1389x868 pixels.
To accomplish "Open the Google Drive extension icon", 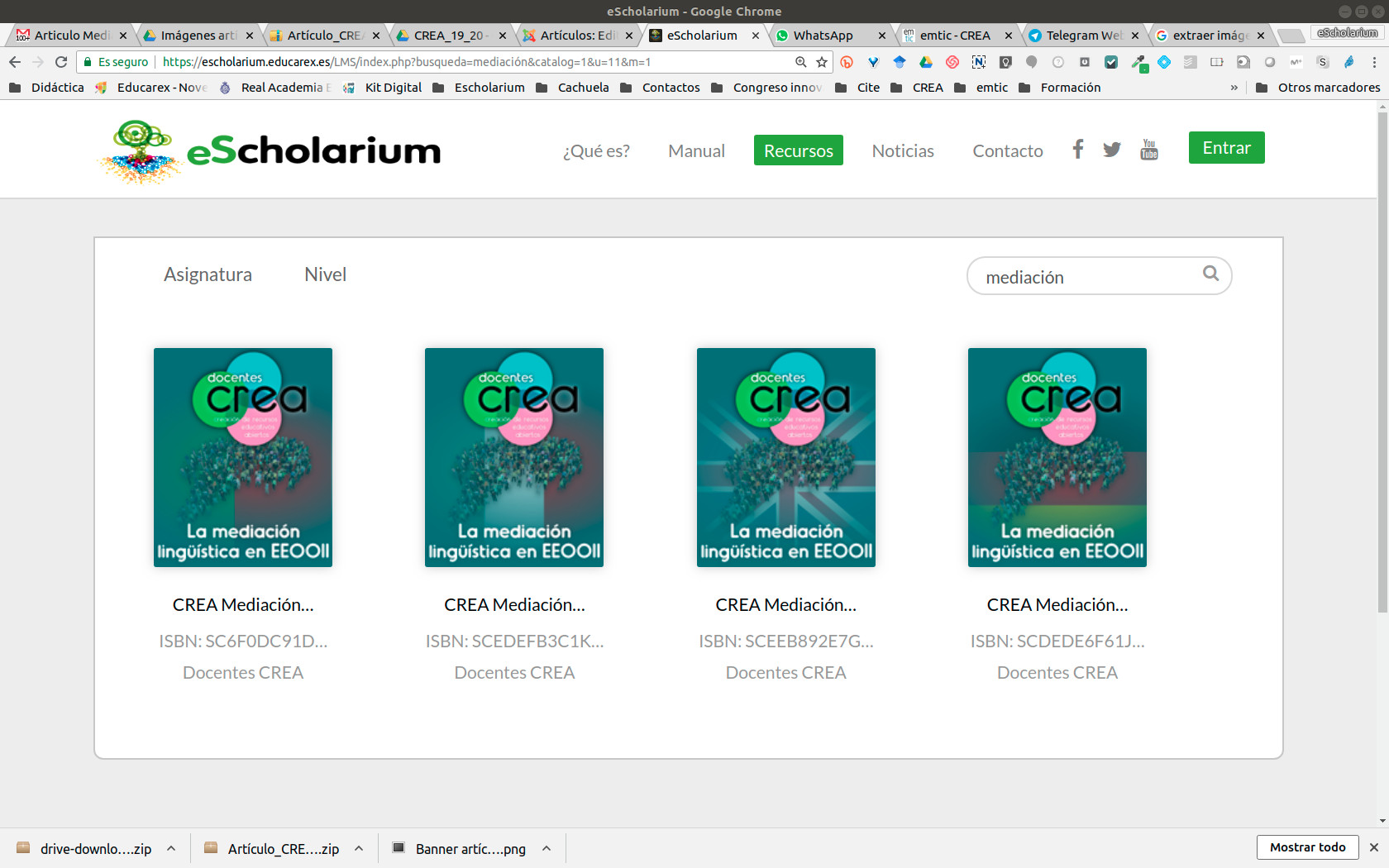I will [926, 62].
